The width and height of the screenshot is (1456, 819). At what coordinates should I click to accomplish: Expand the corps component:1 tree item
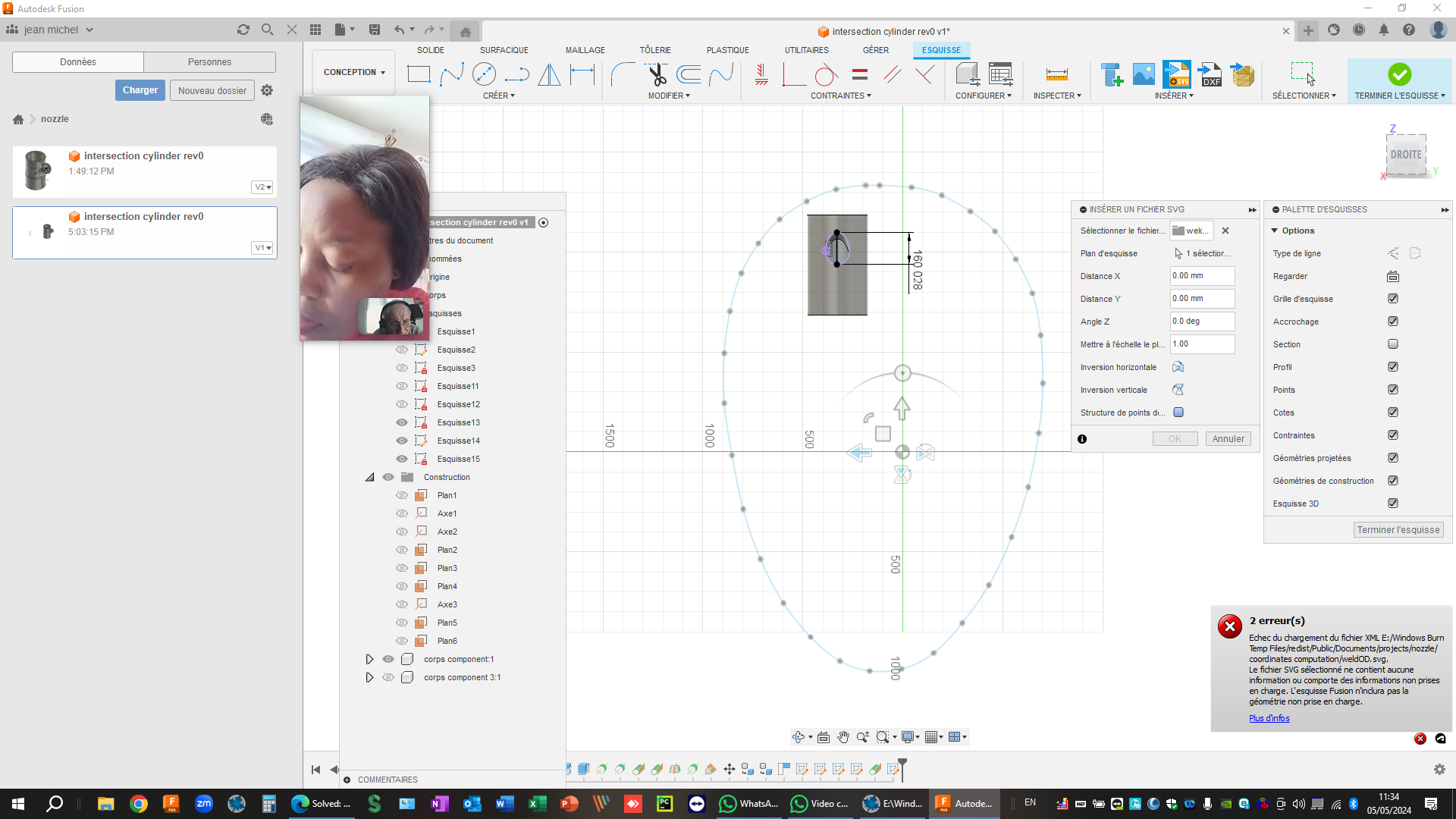[369, 659]
